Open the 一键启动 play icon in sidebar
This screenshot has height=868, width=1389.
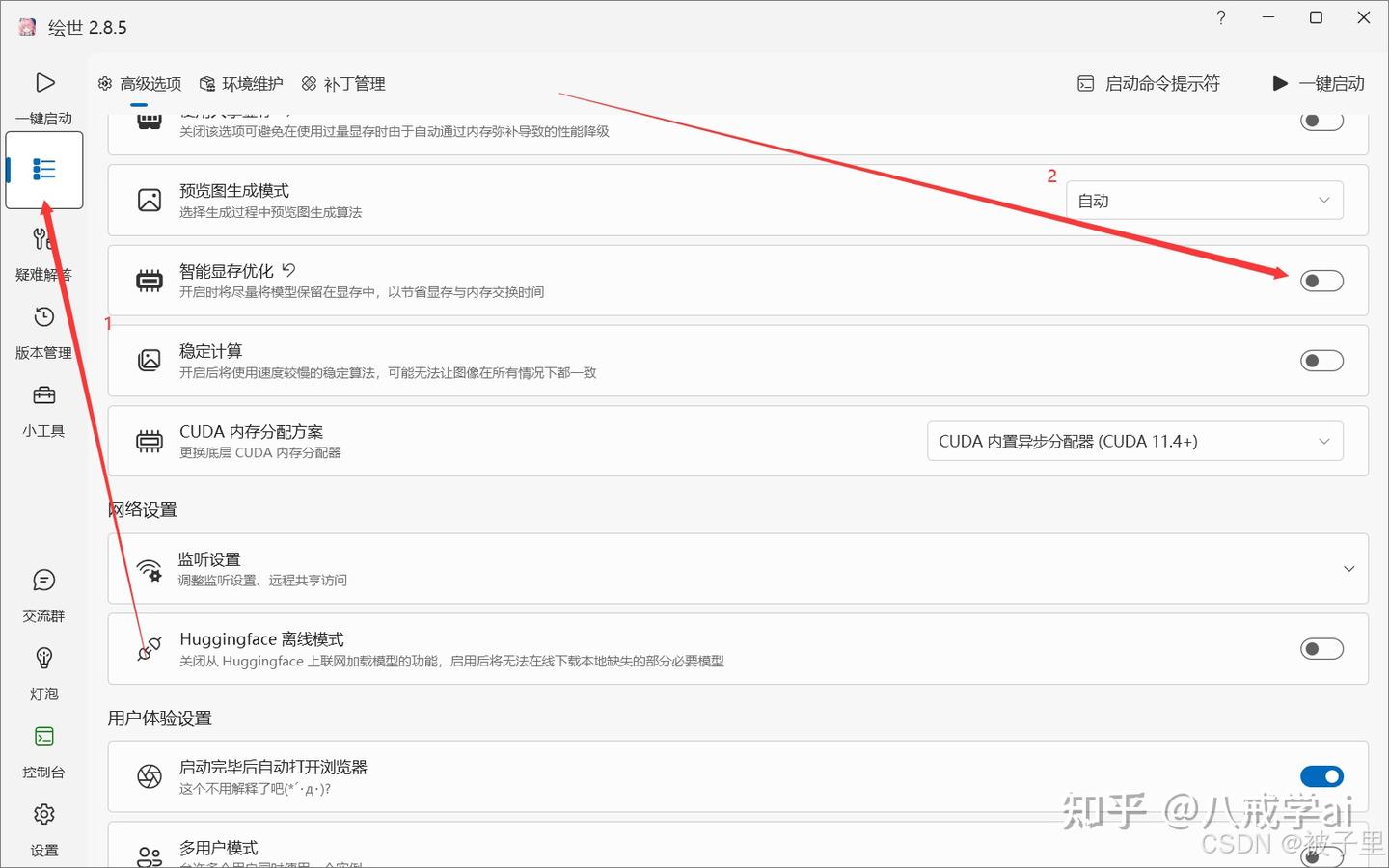44,83
